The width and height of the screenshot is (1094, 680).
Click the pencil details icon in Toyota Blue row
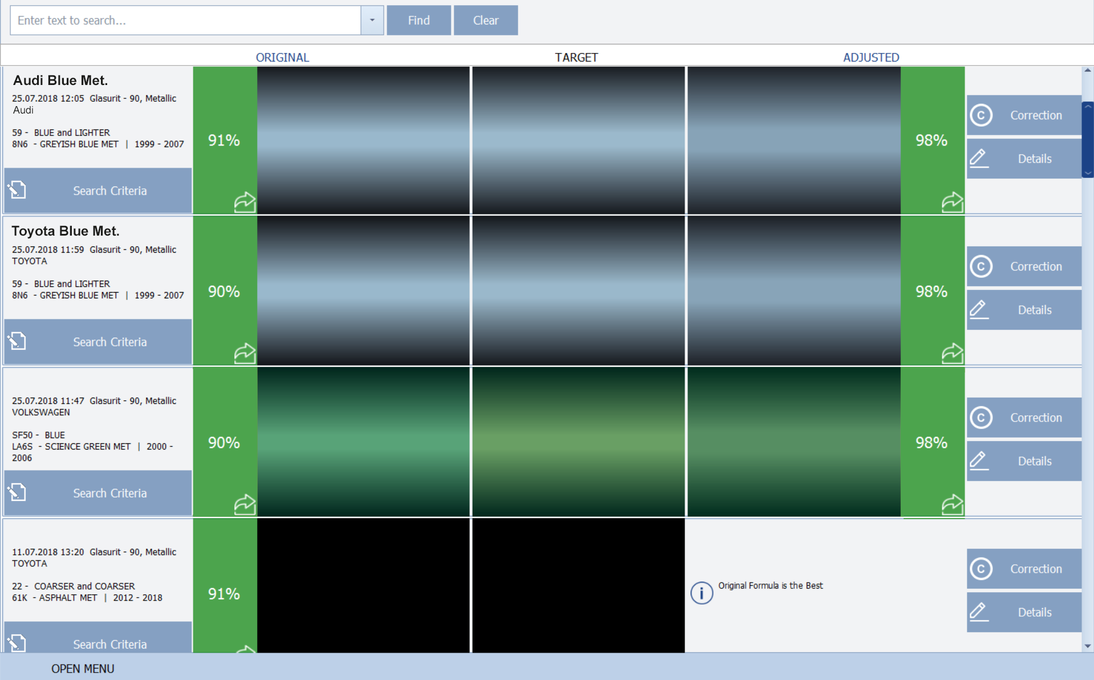pyautogui.click(x=979, y=310)
